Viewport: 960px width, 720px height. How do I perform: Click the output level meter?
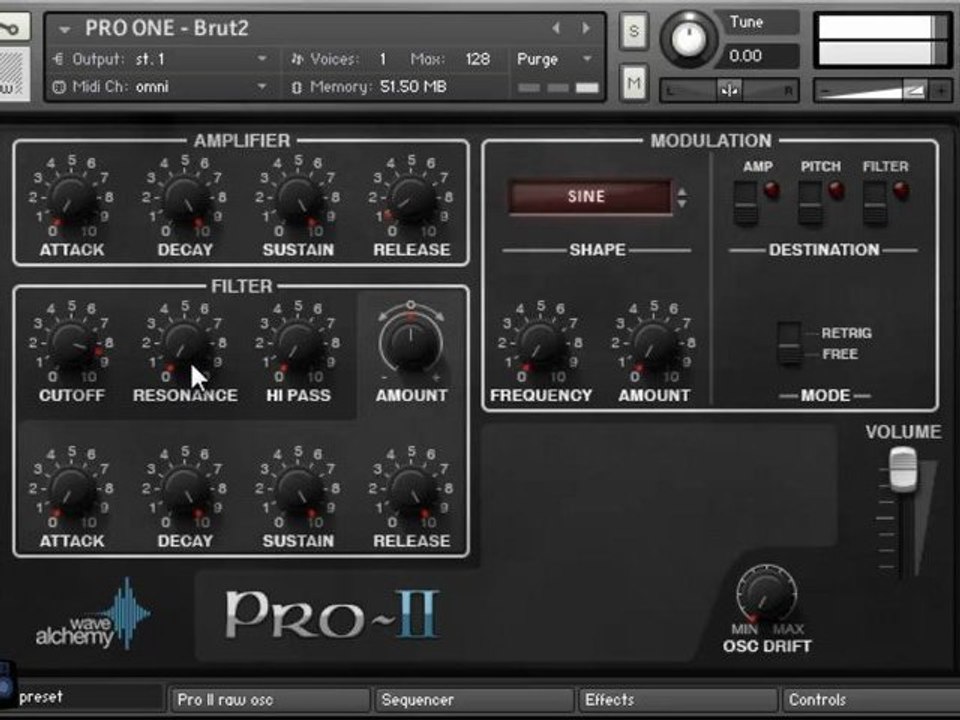pyautogui.click(x=882, y=40)
